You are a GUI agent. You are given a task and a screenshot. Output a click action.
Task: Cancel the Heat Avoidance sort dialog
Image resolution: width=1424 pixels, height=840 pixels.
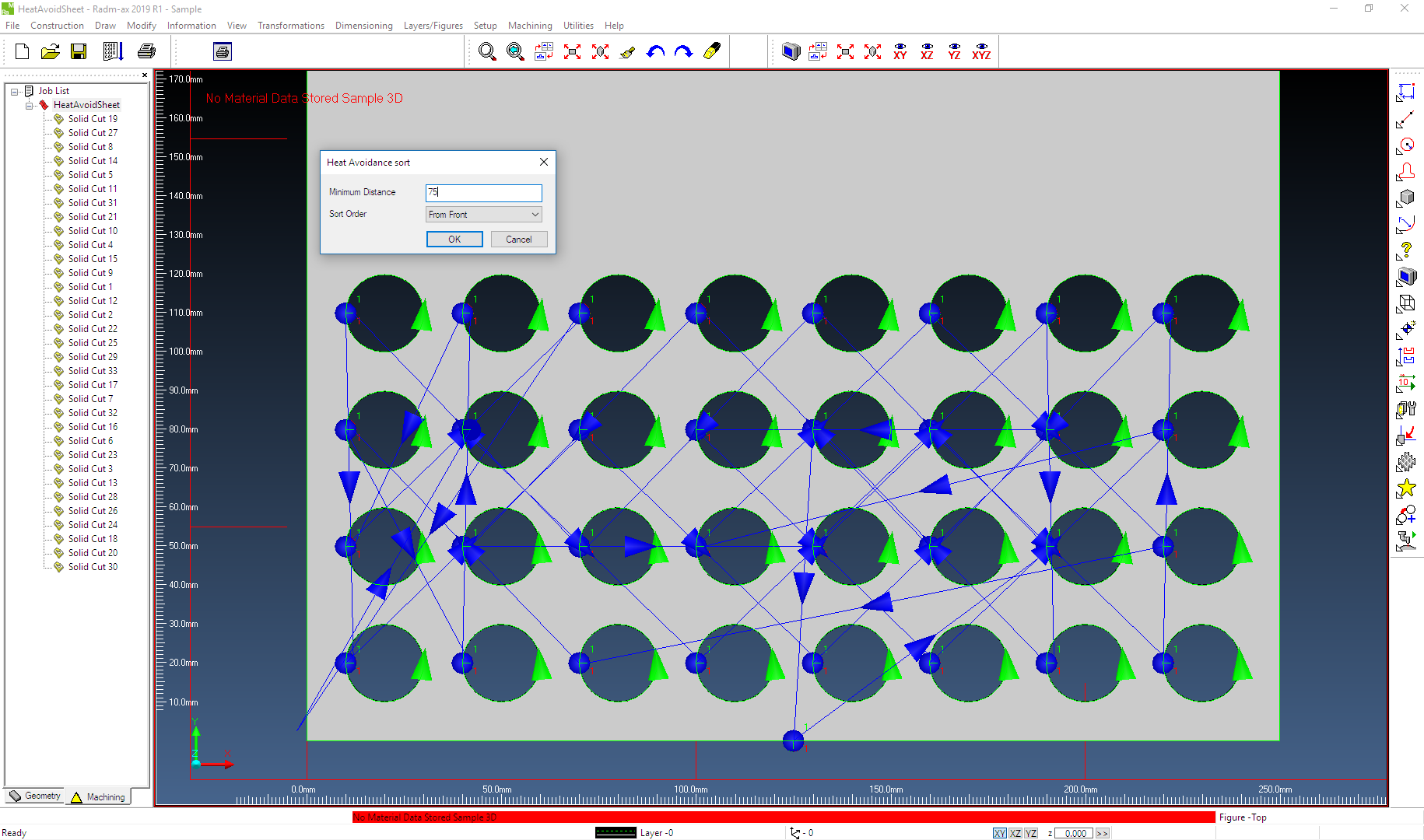pyautogui.click(x=518, y=240)
